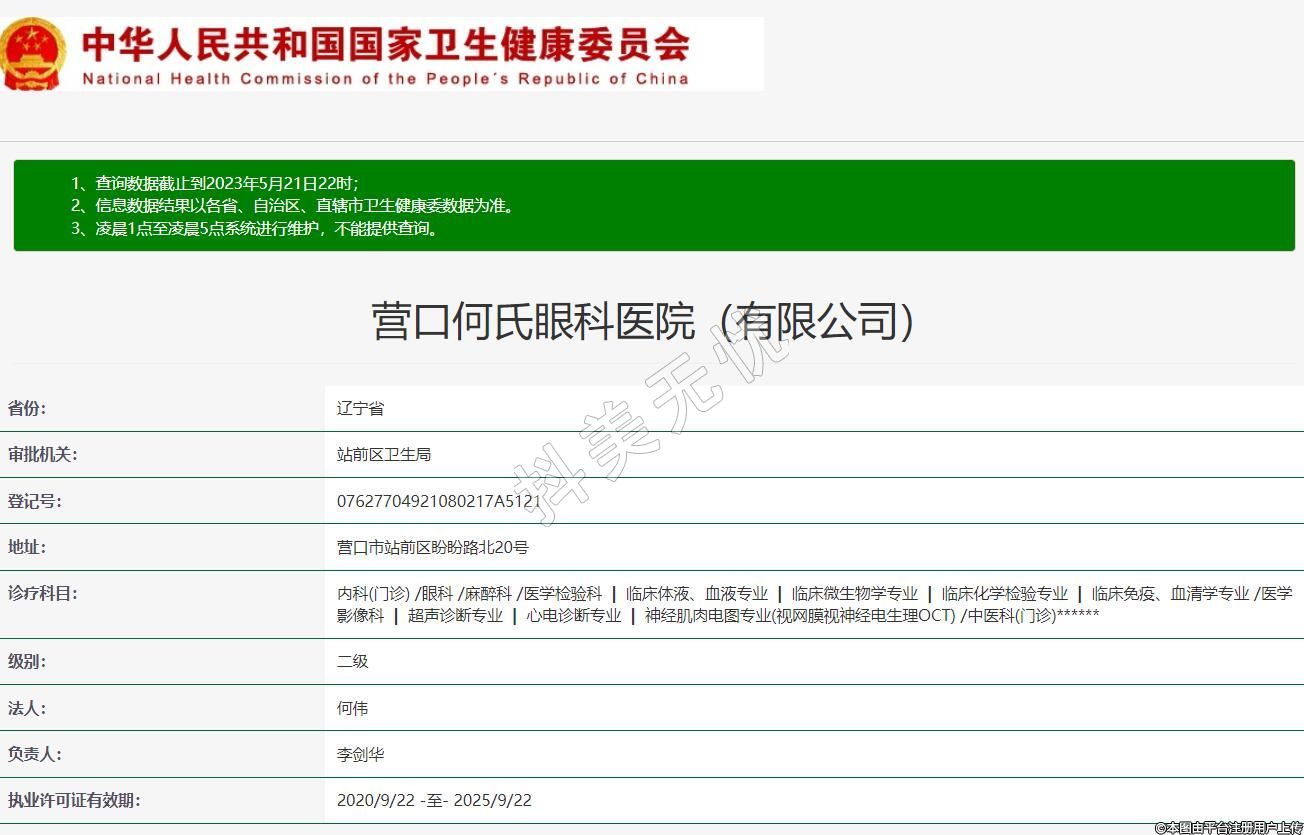Click the legal person name 何伟
The height and width of the screenshot is (835, 1304).
pos(352,708)
